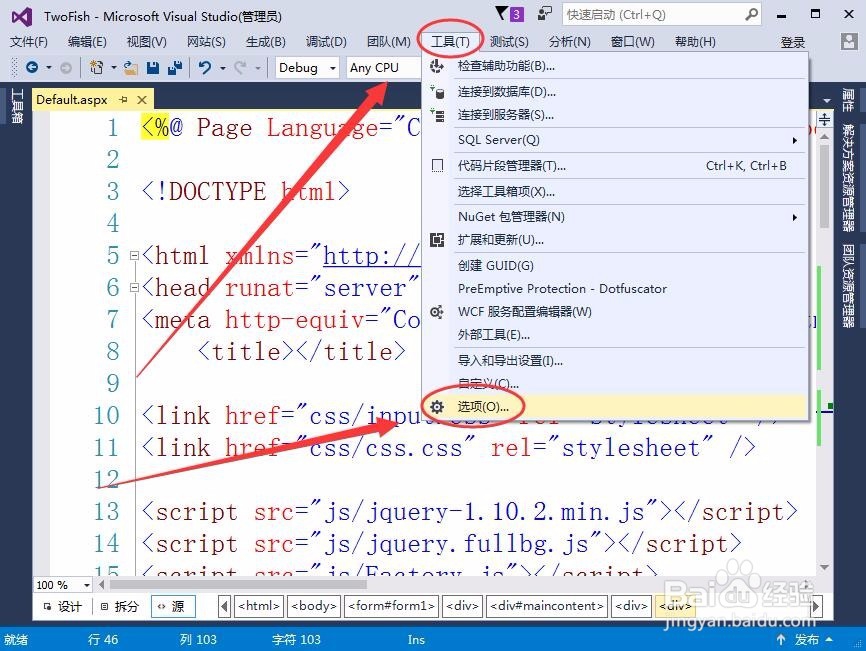Click the New Project icon in the toolbar
Screen dimensions: 866x651
[95, 67]
